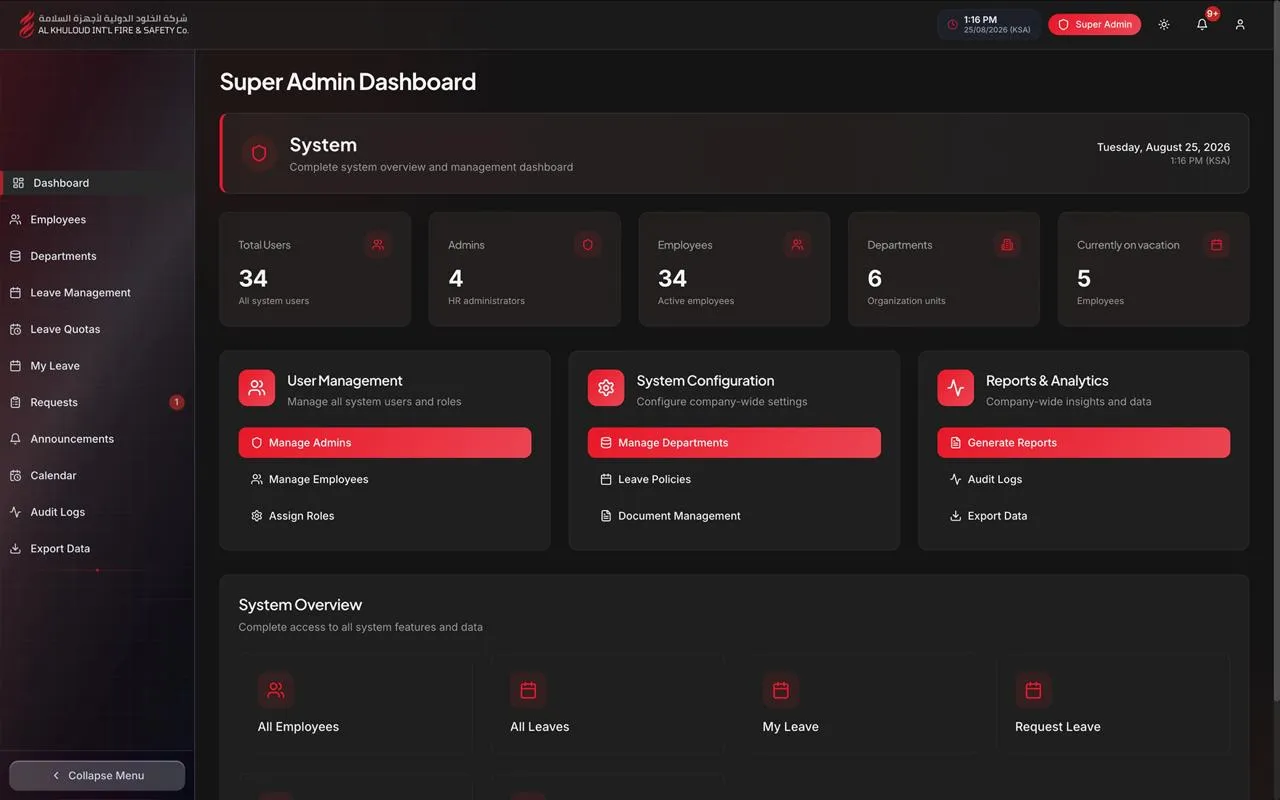The width and height of the screenshot is (1280, 800).
Task: Click the Announcements sidebar bell icon
Action: [x=15, y=439]
